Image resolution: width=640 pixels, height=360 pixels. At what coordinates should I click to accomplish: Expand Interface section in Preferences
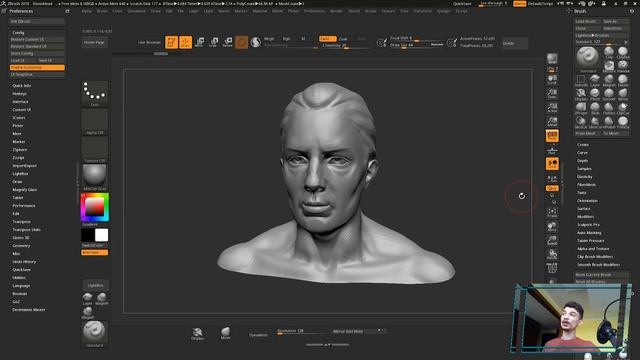coord(20,102)
